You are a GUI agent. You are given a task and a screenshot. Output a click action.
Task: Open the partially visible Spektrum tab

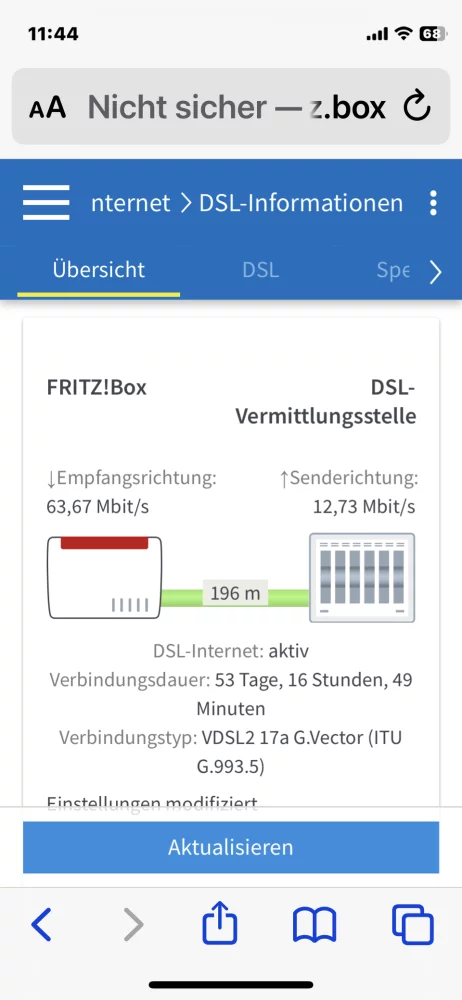(393, 270)
